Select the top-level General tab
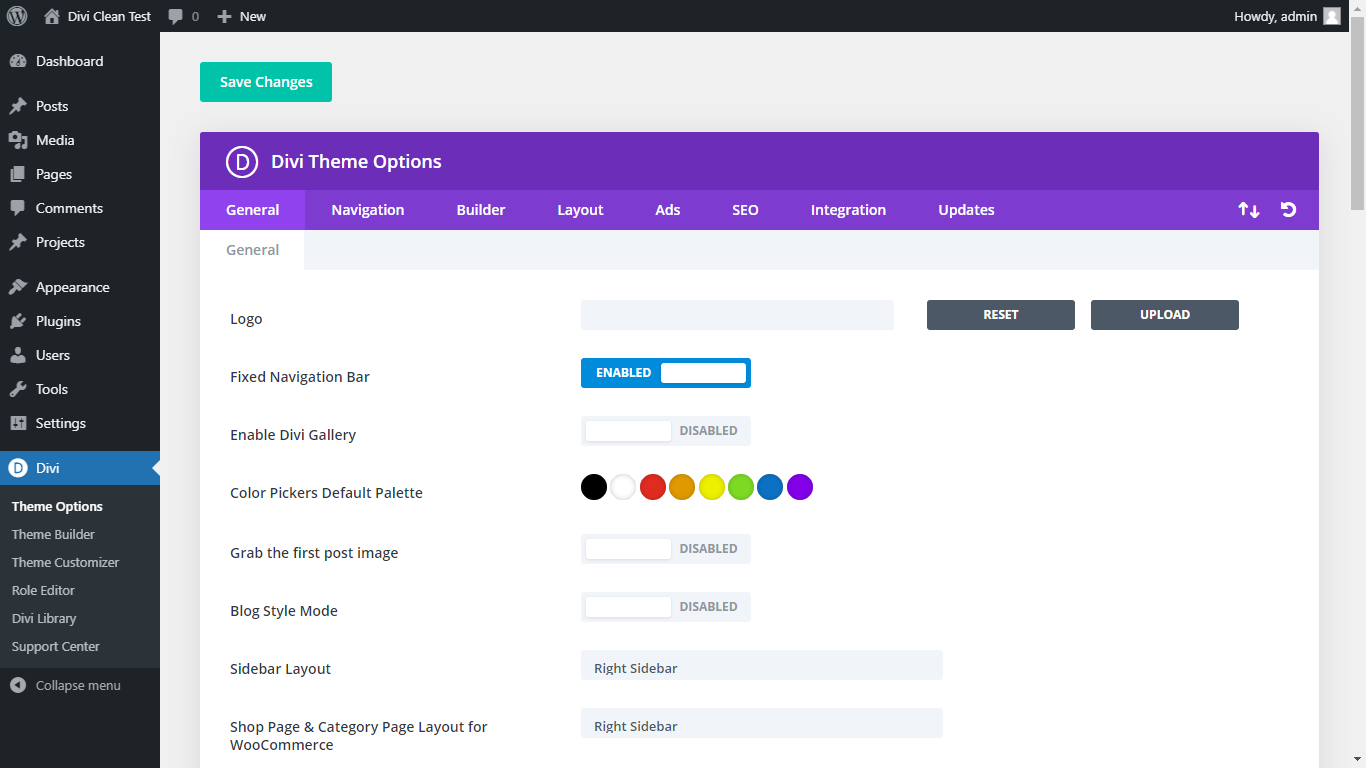This screenshot has height=768, width=1366. pyautogui.click(x=253, y=210)
